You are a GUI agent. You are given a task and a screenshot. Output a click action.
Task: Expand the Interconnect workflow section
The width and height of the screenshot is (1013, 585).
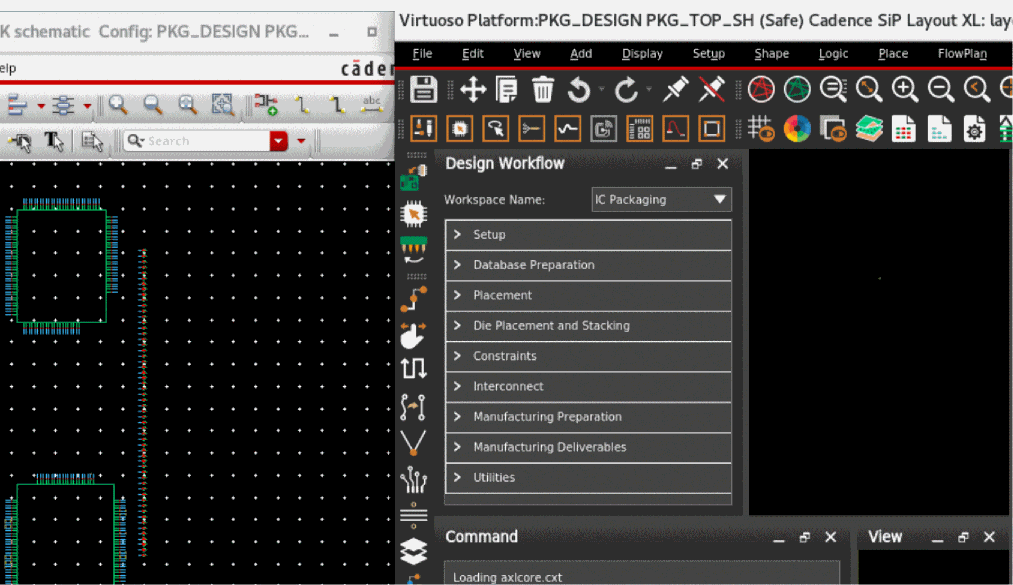(x=588, y=386)
